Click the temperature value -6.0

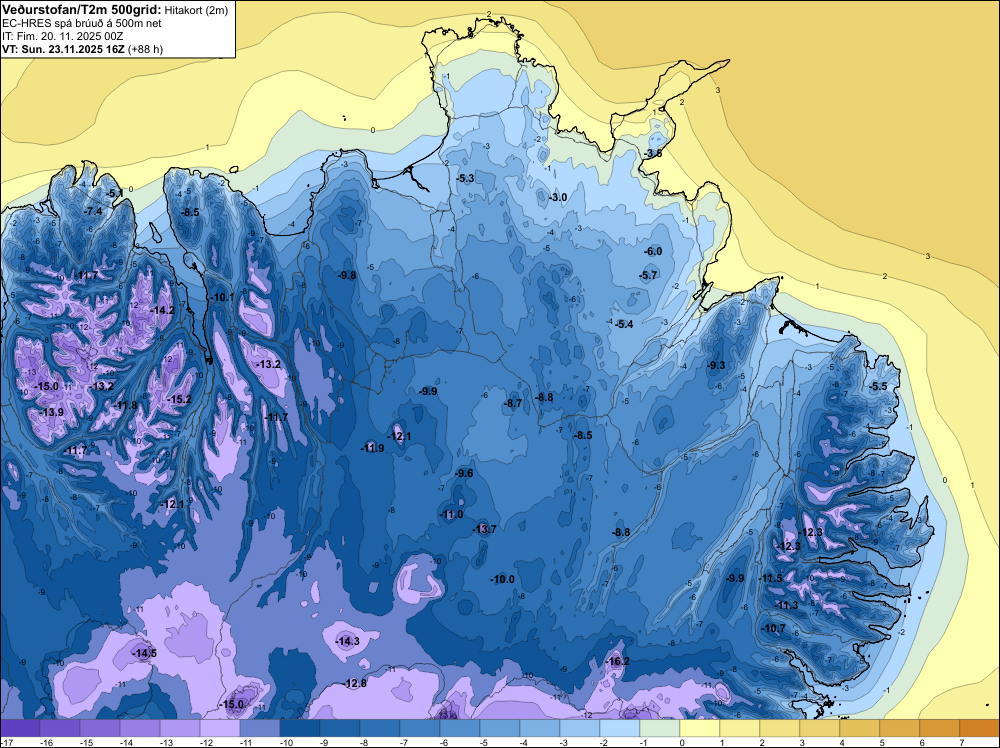(x=652, y=251)
